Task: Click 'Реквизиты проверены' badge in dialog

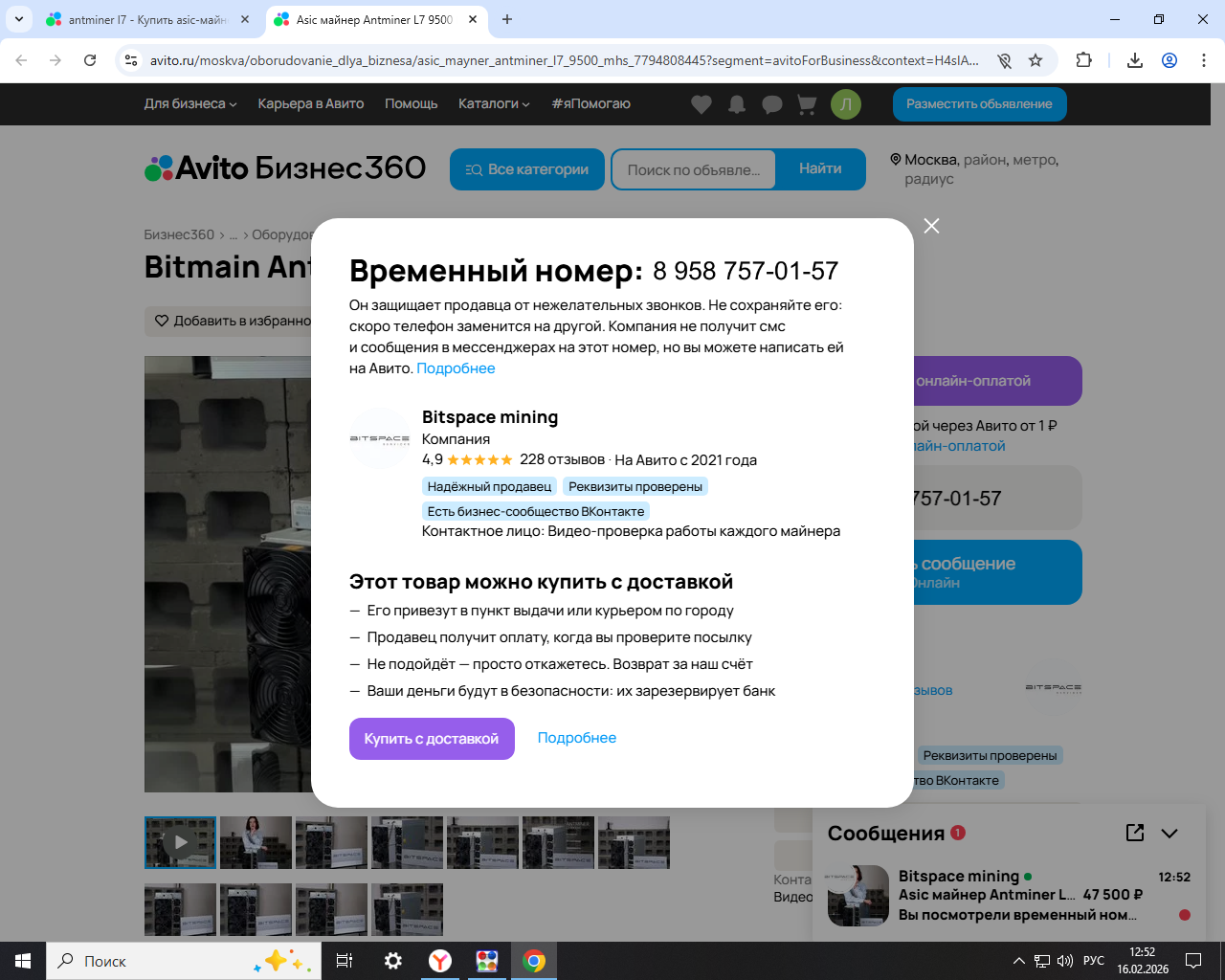Action: pyautogui.click(x=635, y=486)
